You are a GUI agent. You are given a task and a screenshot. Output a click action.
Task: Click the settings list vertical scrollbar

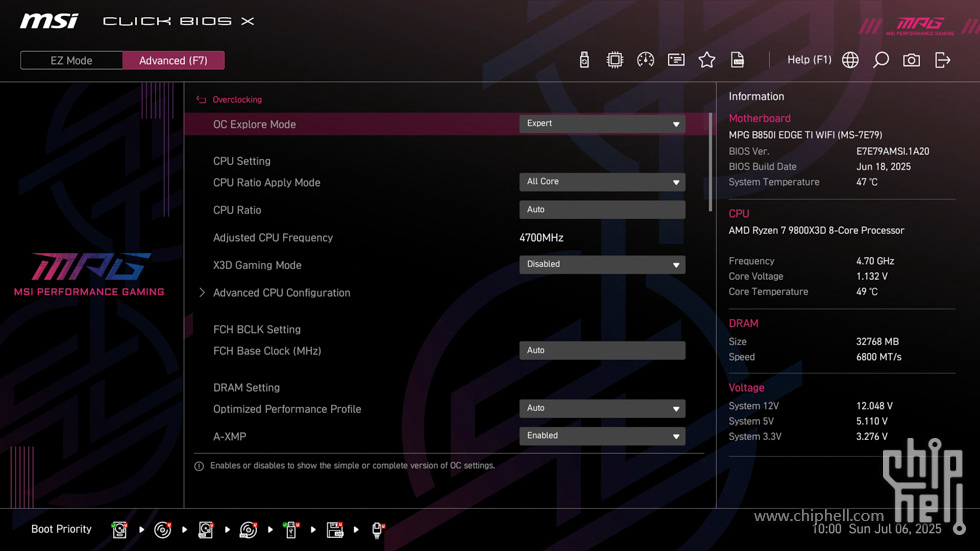tap(711, 162)
